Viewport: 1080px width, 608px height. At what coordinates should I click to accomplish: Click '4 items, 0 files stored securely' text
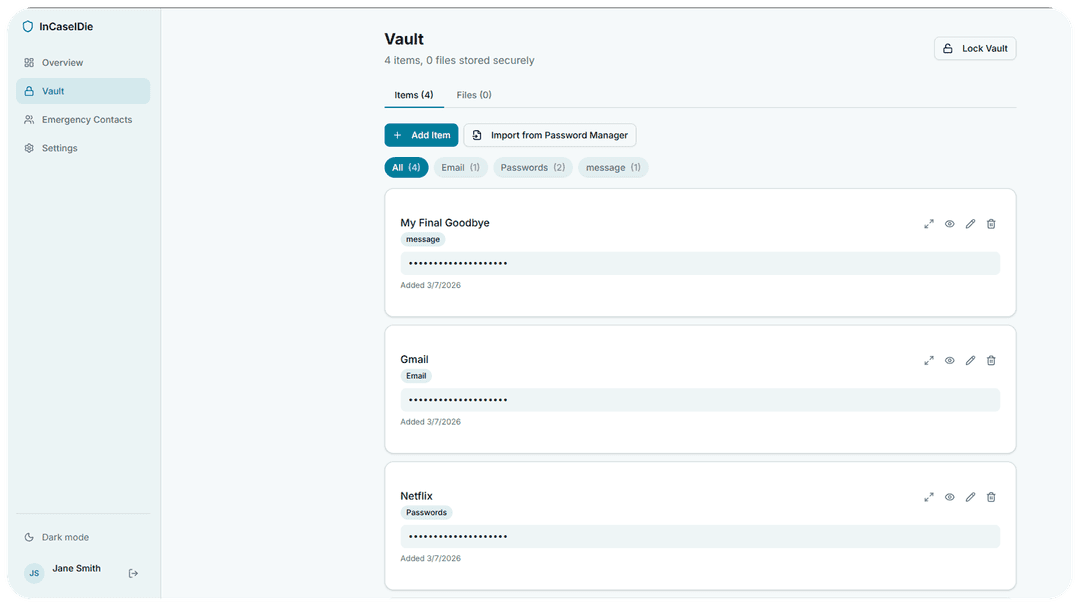(459, 61)
